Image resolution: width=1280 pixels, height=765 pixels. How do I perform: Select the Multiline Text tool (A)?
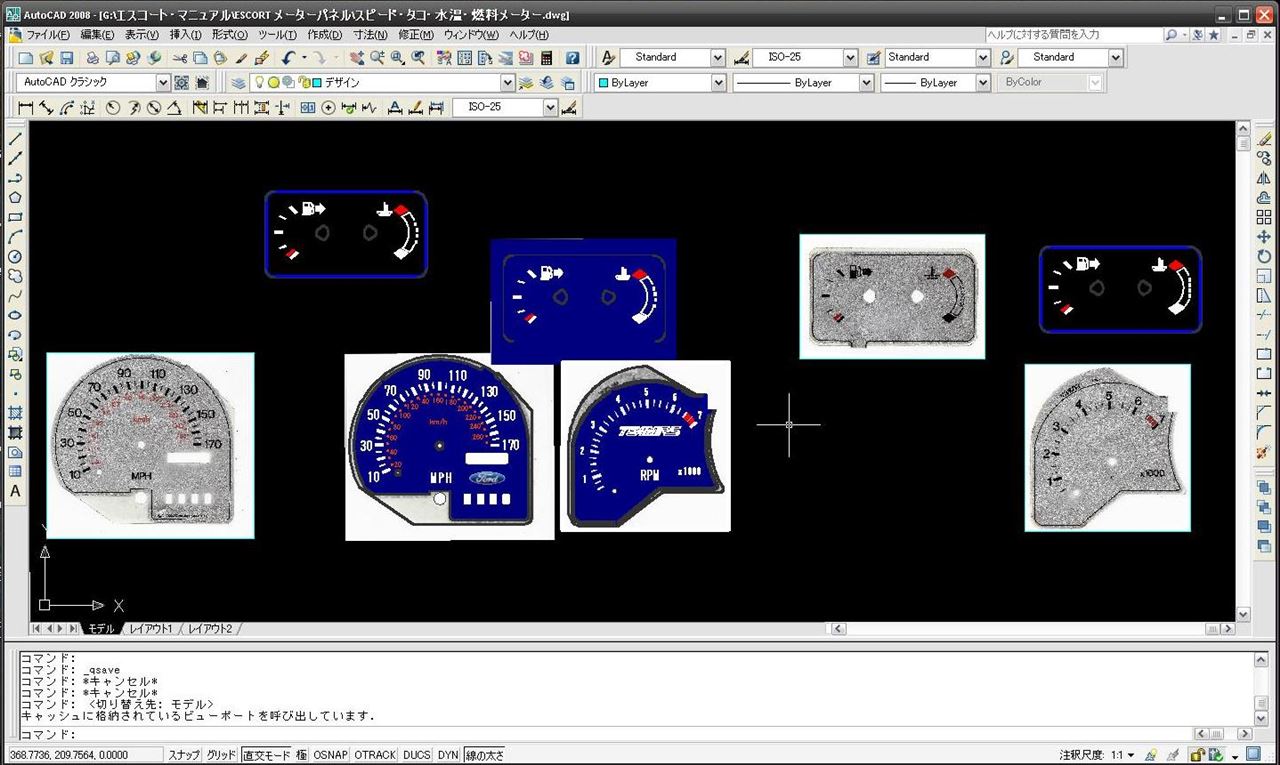click(15, 491)
